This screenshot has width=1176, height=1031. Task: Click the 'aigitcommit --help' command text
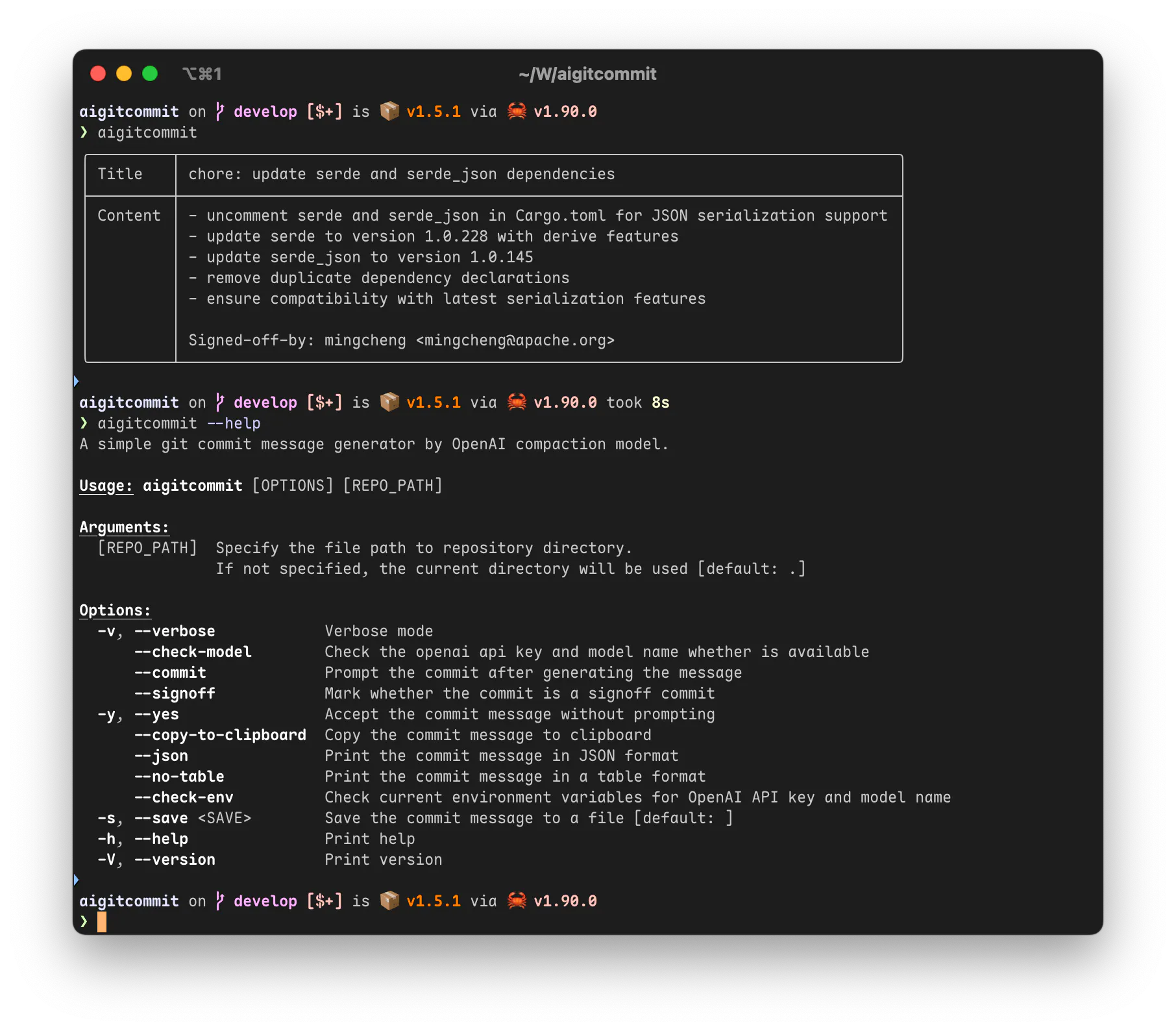click(x=179, y=423)
